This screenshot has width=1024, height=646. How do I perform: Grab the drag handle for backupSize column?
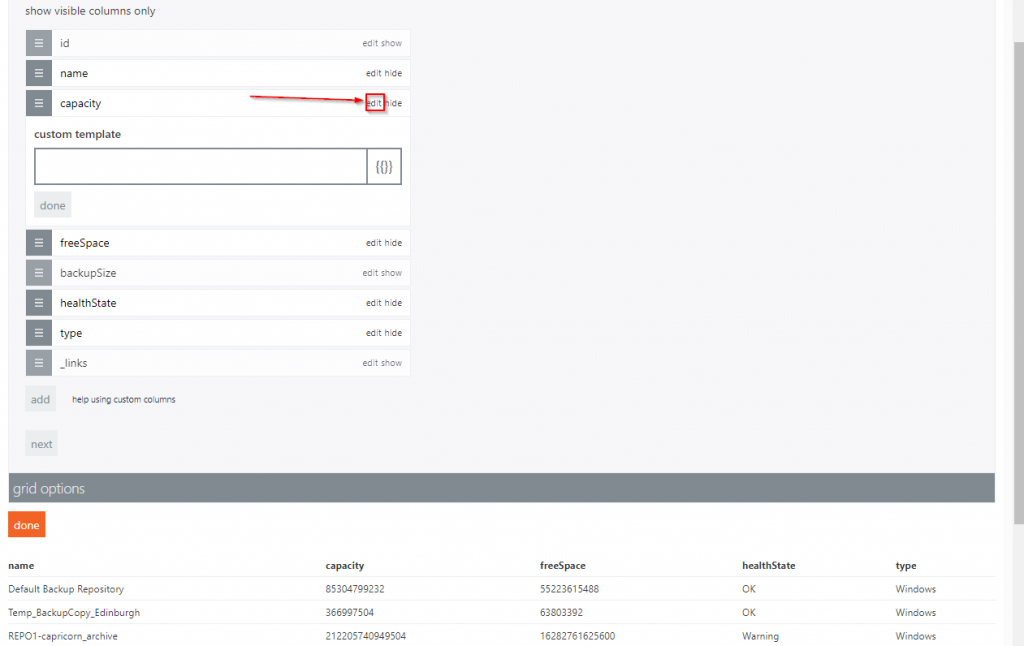pyautogui.click(x=39, y=273)
